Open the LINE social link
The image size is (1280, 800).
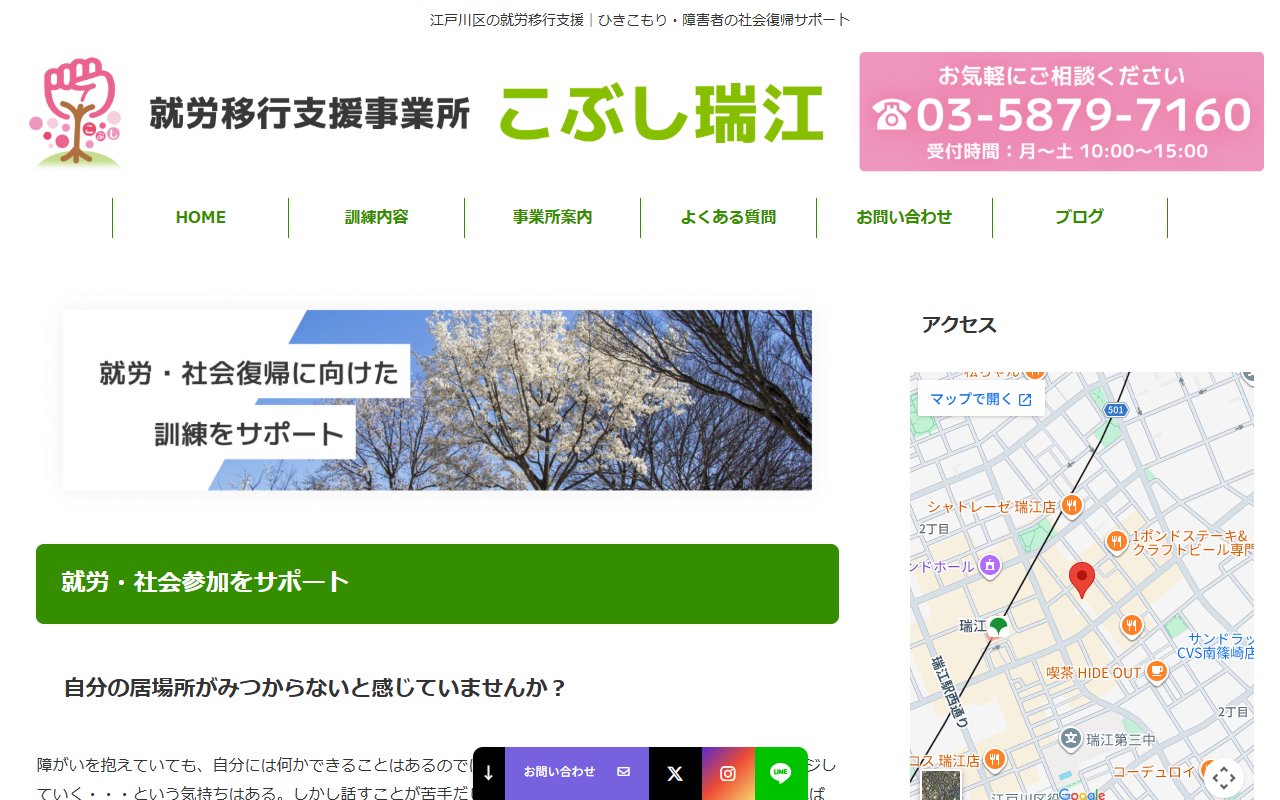(781, 773)
